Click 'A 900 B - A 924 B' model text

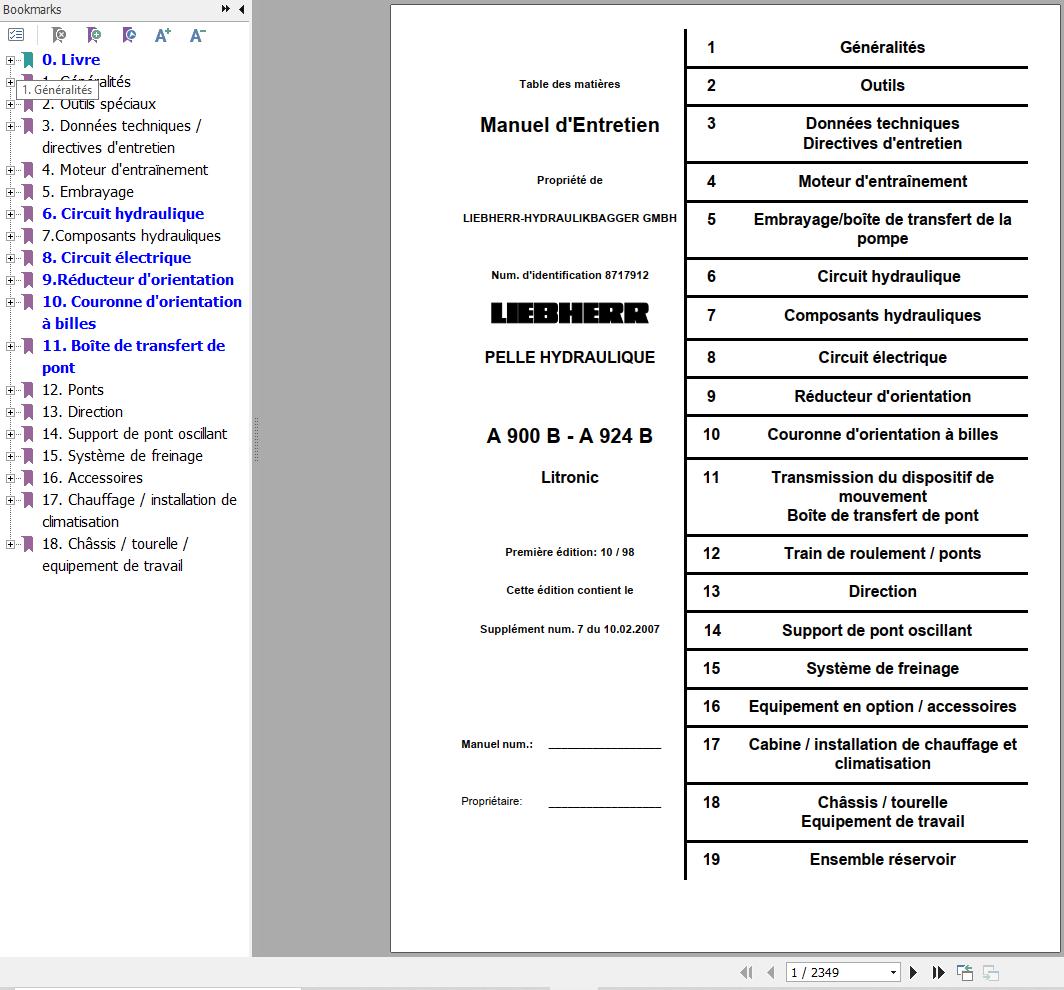pos(569,436)
